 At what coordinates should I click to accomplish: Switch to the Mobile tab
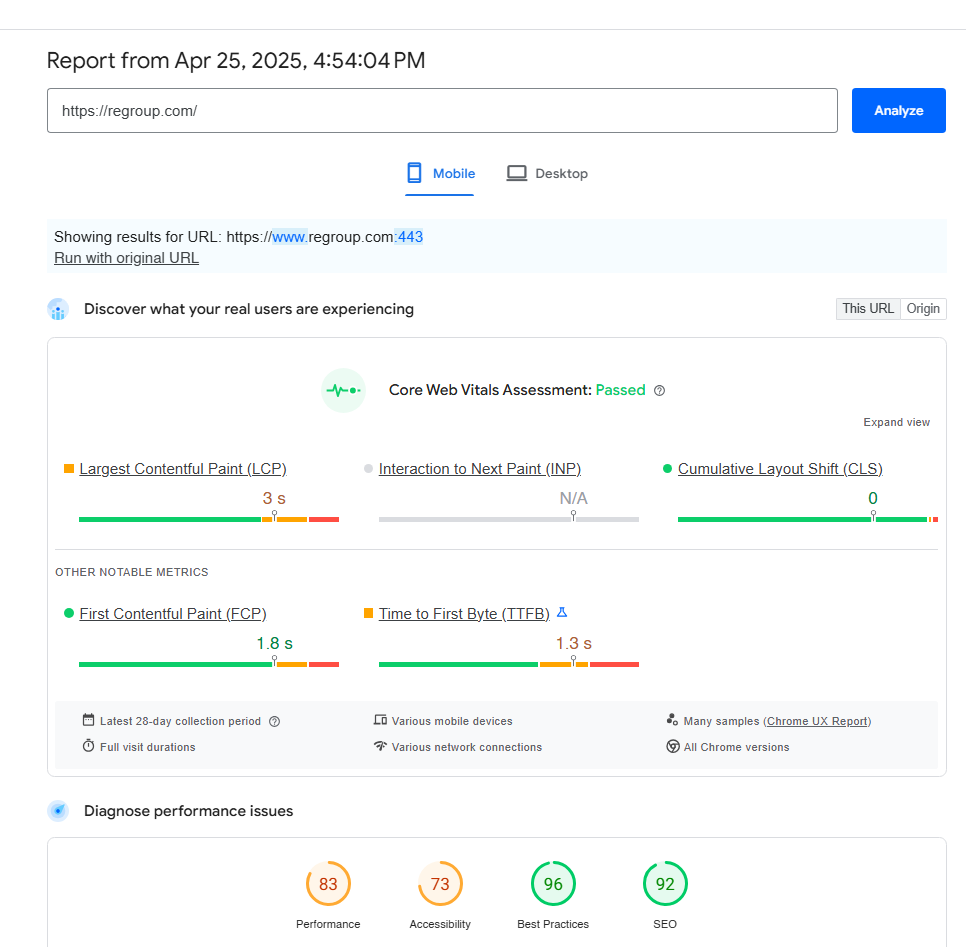click(440, 174)
